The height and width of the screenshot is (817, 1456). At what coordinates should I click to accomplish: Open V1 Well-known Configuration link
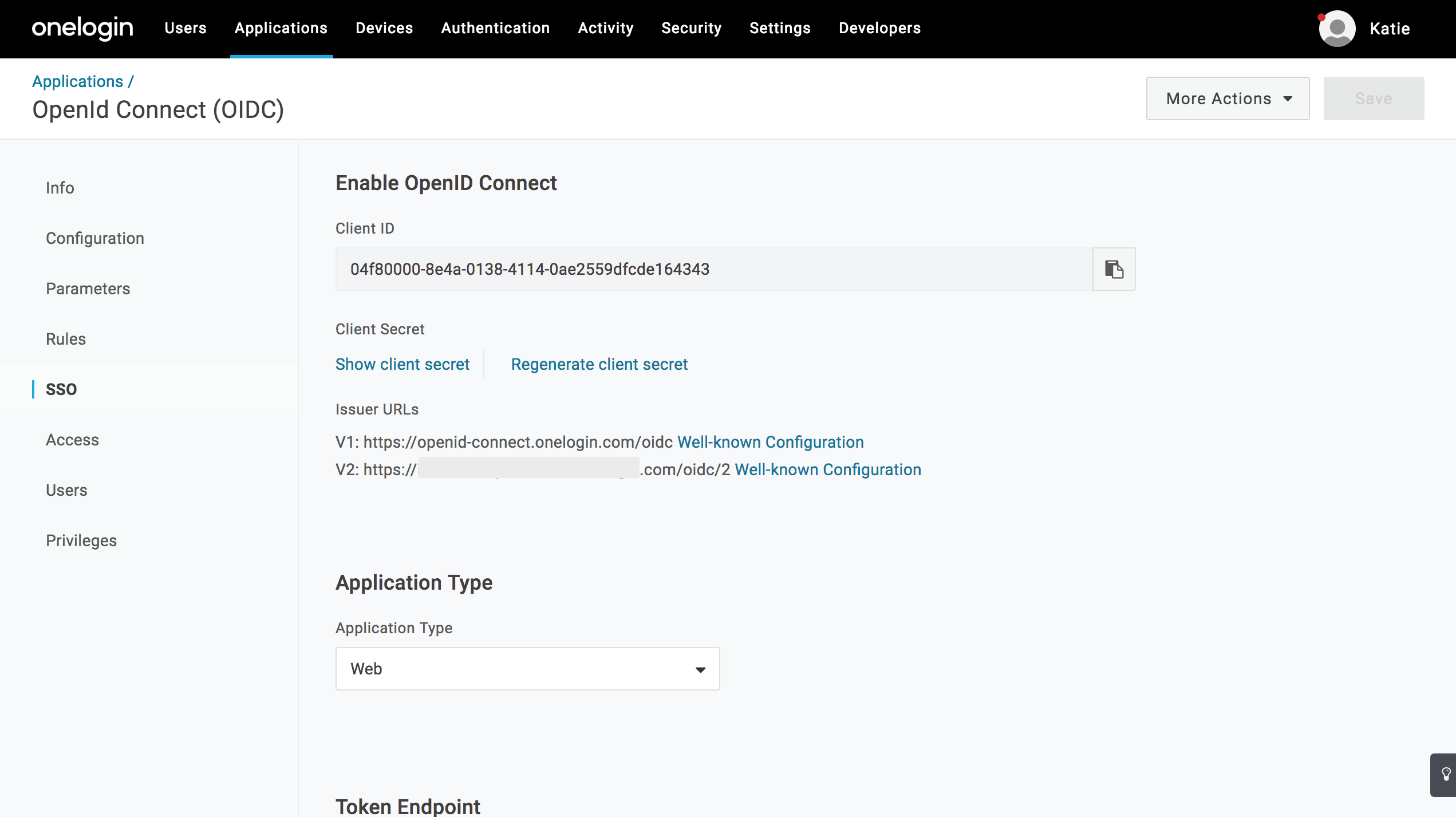click(x=770, y=442)
